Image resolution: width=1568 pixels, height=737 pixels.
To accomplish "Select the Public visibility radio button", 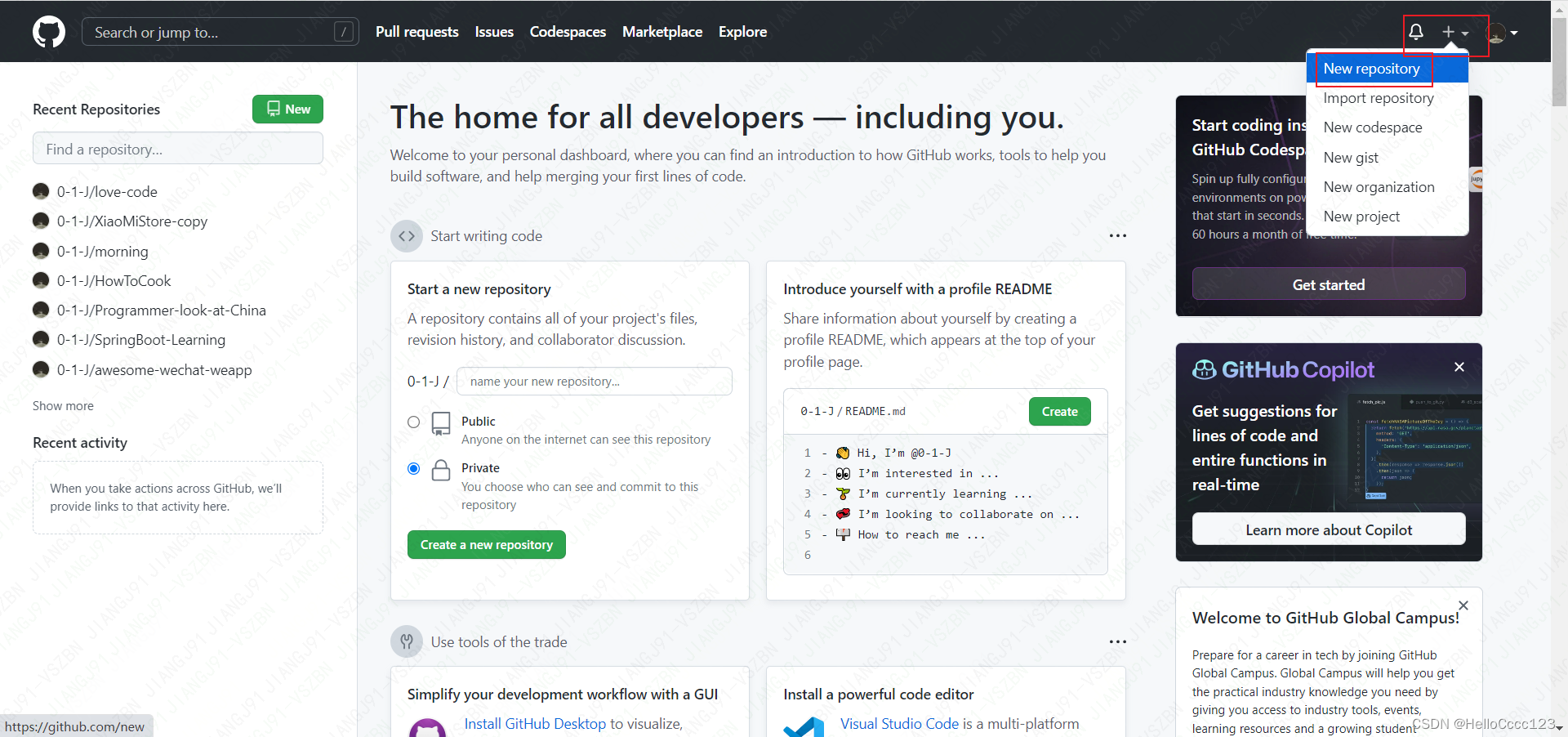I will pyautogui.click(x=414, y=422).
